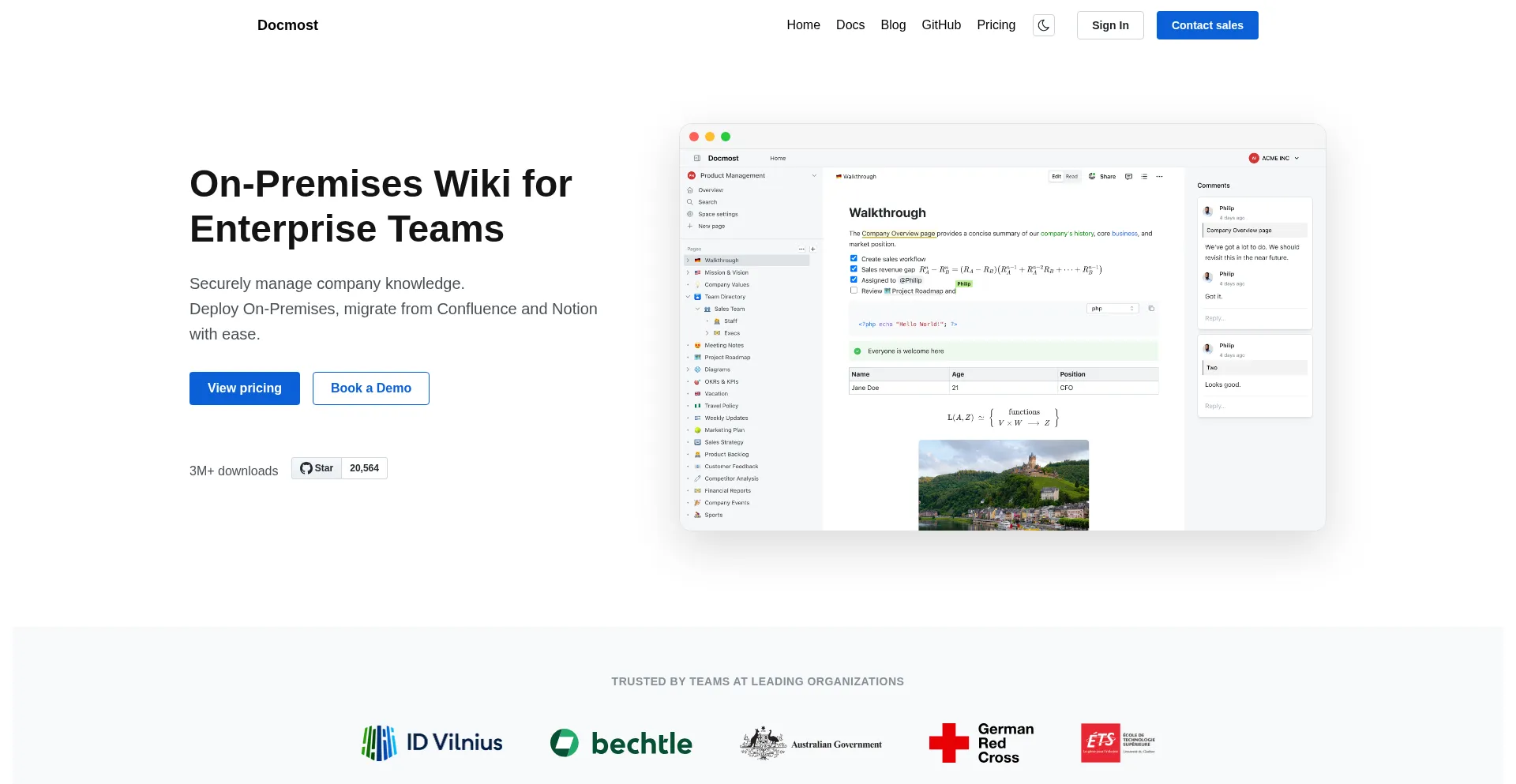Select Sports in the page tree
The width and height of the screenshot is (1516, 784).
pyautogui.click(x=714, y=515)
